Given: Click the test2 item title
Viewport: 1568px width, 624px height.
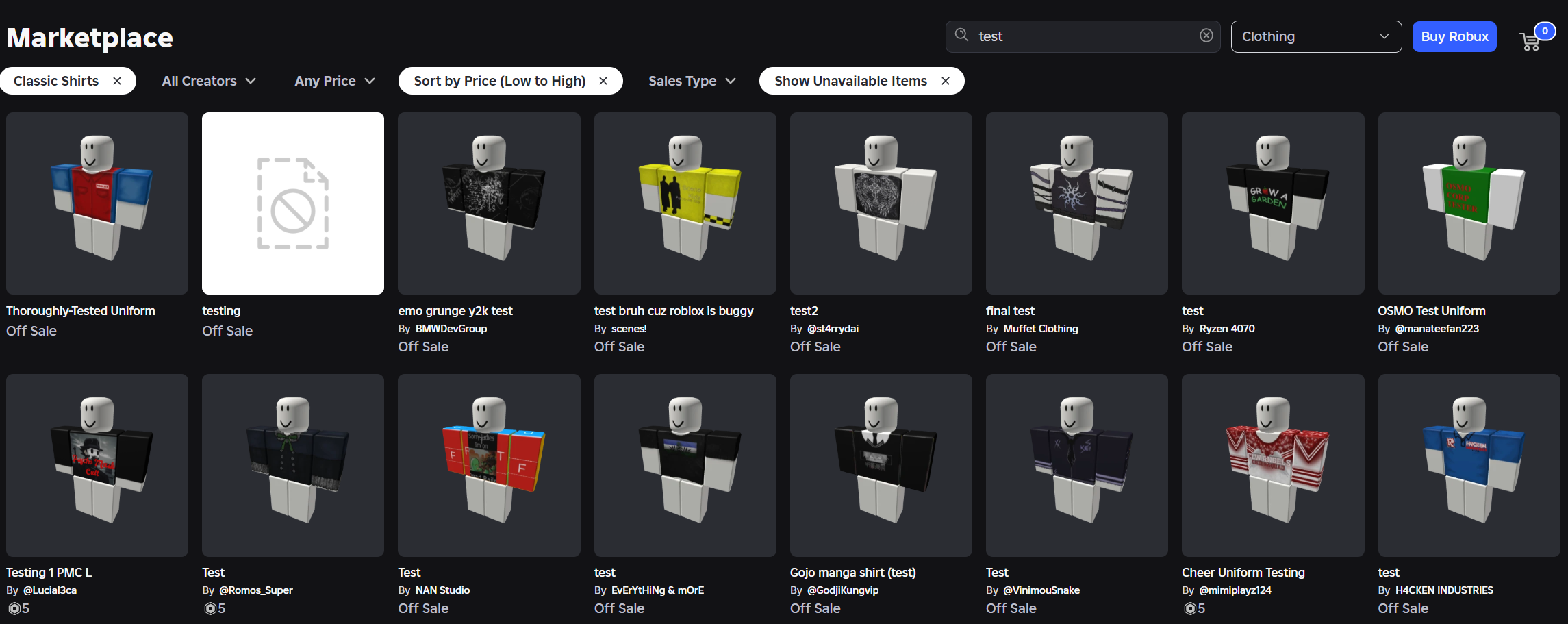Looking at the screenshot, I should [804, 311].
